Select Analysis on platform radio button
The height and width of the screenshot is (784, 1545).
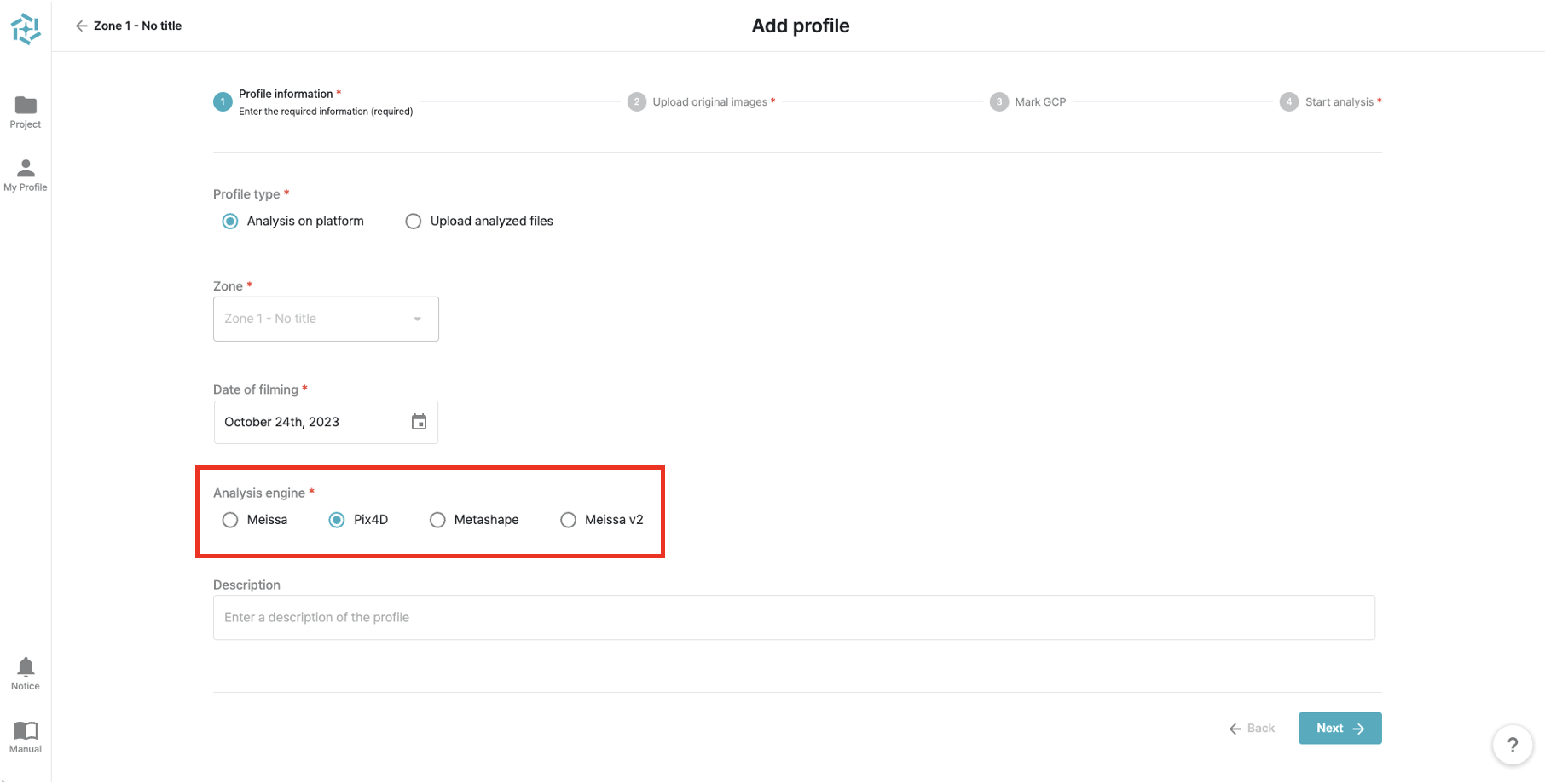coord(230,222)
